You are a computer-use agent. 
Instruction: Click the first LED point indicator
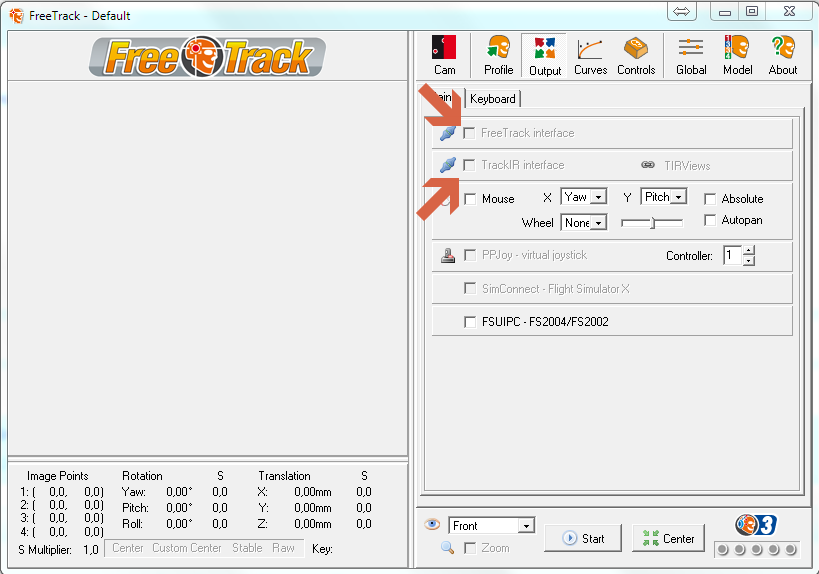pos(723,549)
